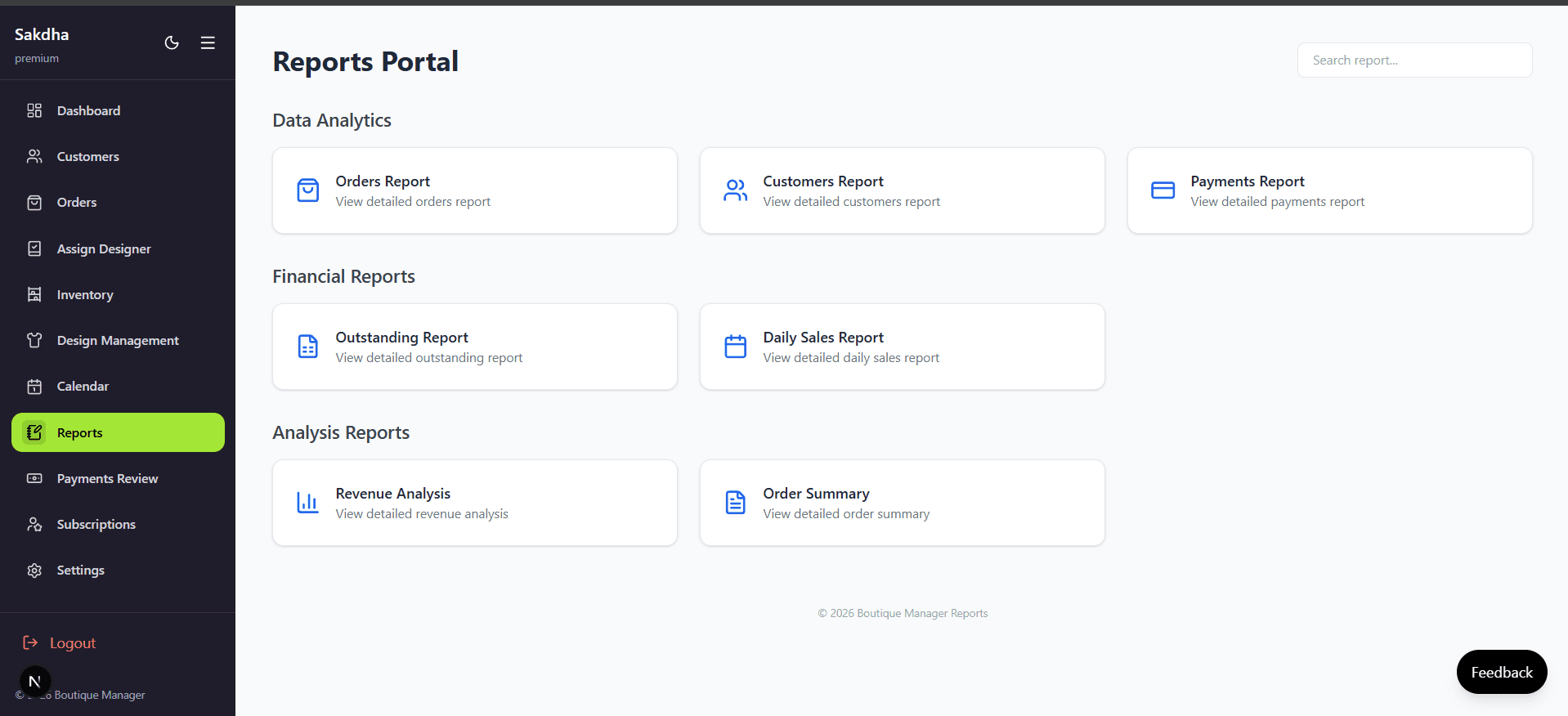Click the Revenue Analysis bar chart icon

click(x=308, y=503)
